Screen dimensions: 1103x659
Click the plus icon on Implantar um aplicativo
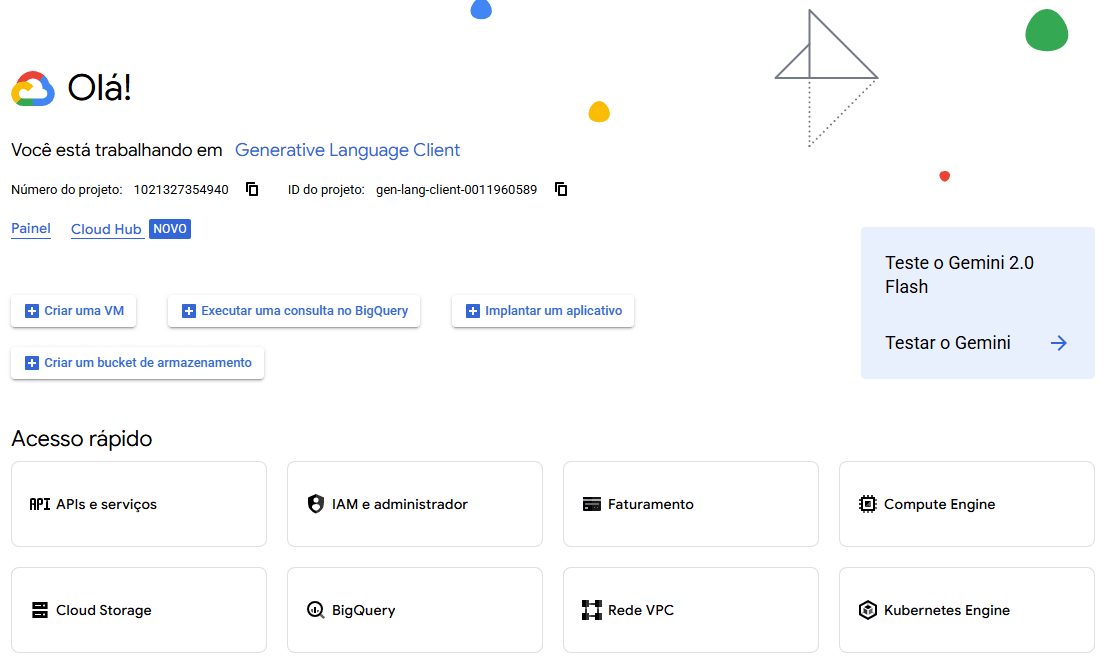pyautogui.click(x=473, y=311)
